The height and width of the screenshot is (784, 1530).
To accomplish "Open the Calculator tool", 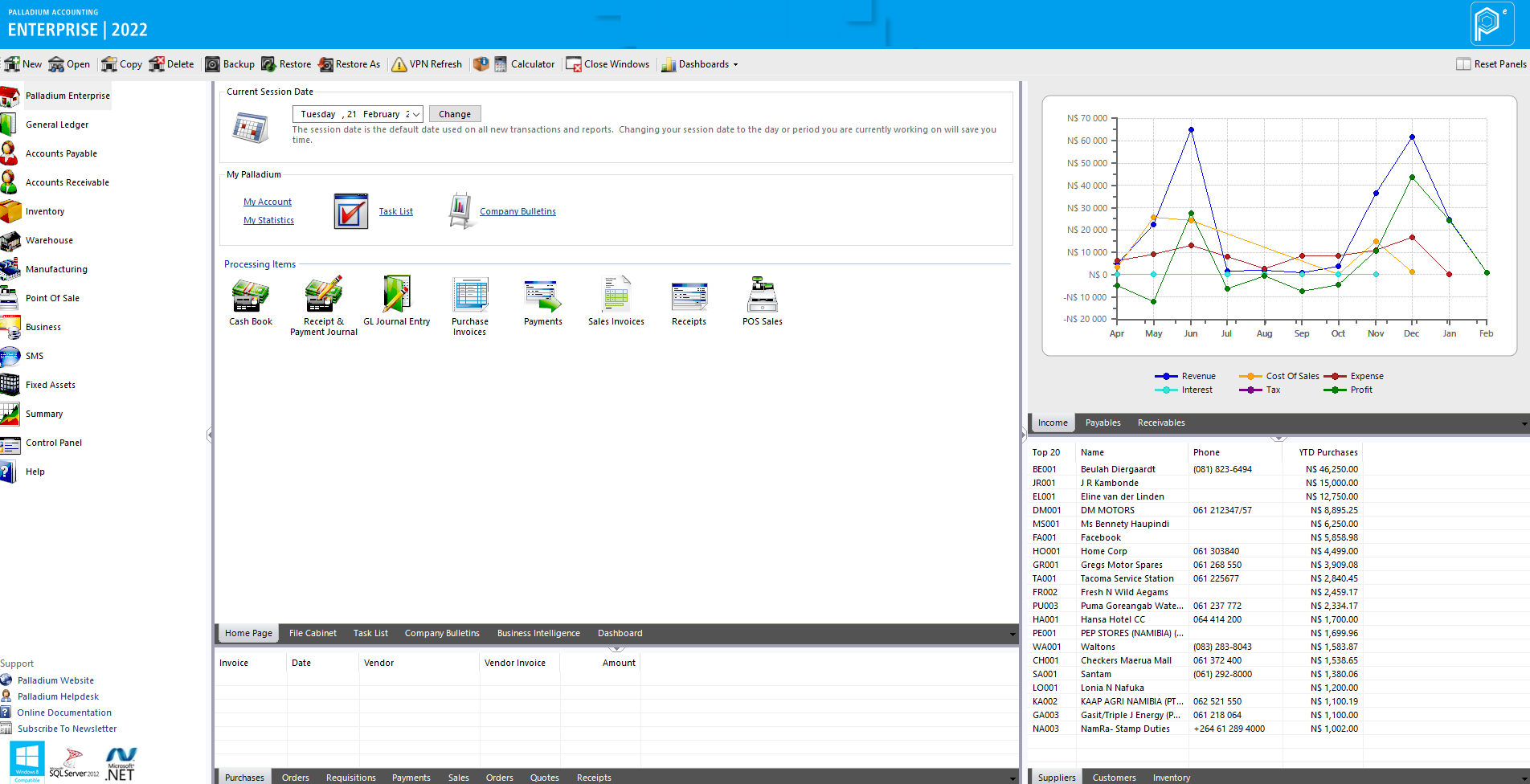I will pyautogui.click(x=524, y=64).
